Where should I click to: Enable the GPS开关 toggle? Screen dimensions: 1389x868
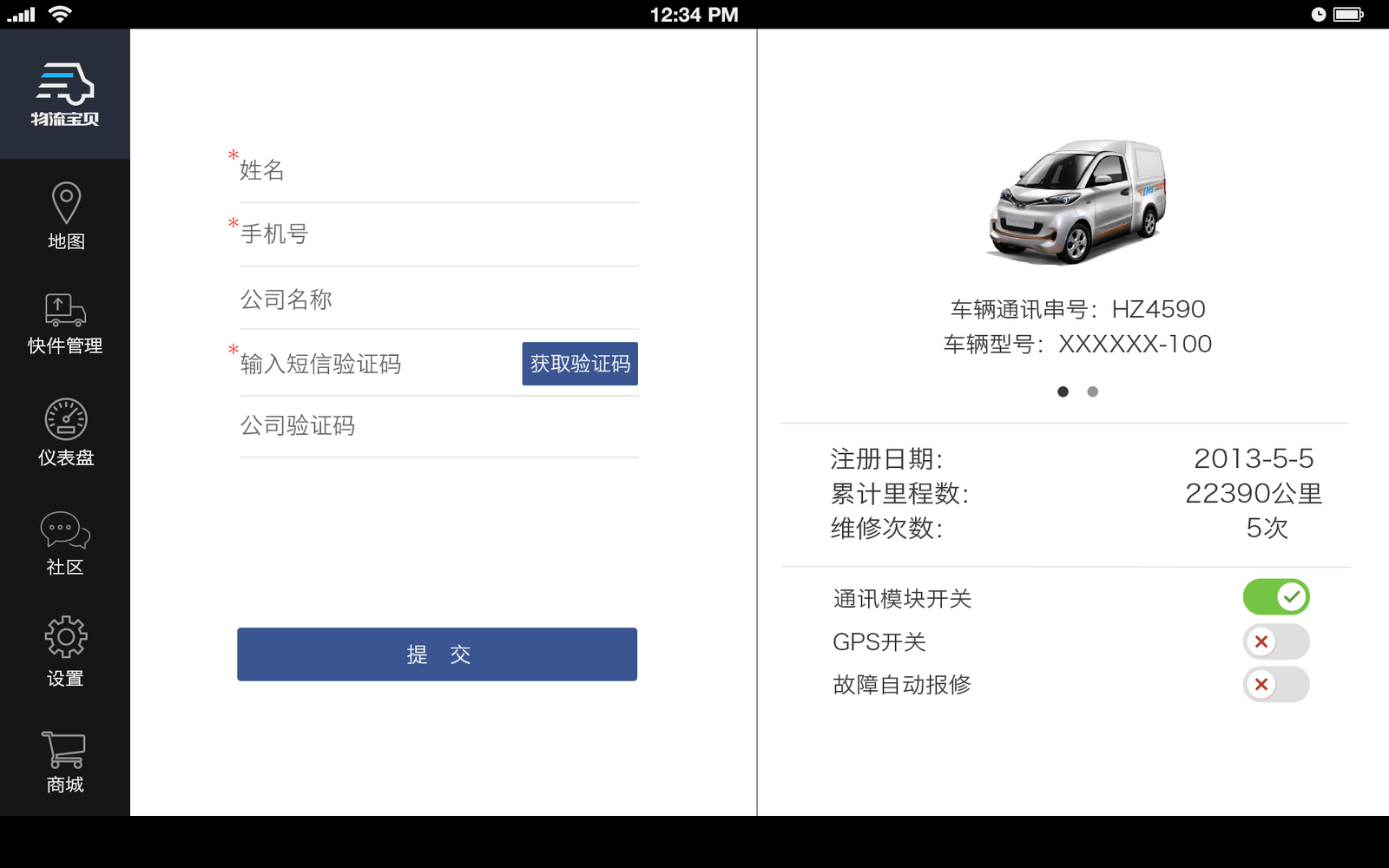(1275, 641)
